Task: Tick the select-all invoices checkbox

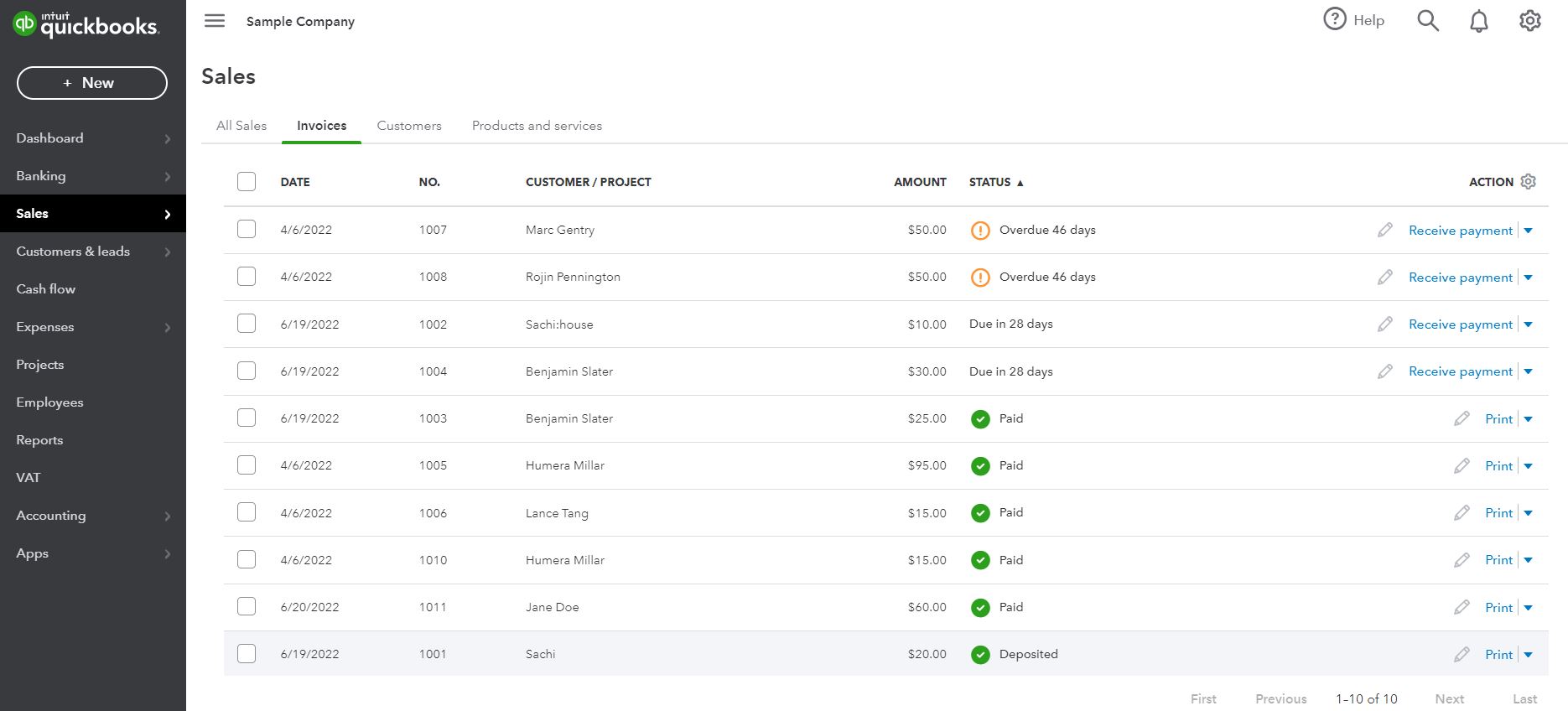Action: [247, 182]
